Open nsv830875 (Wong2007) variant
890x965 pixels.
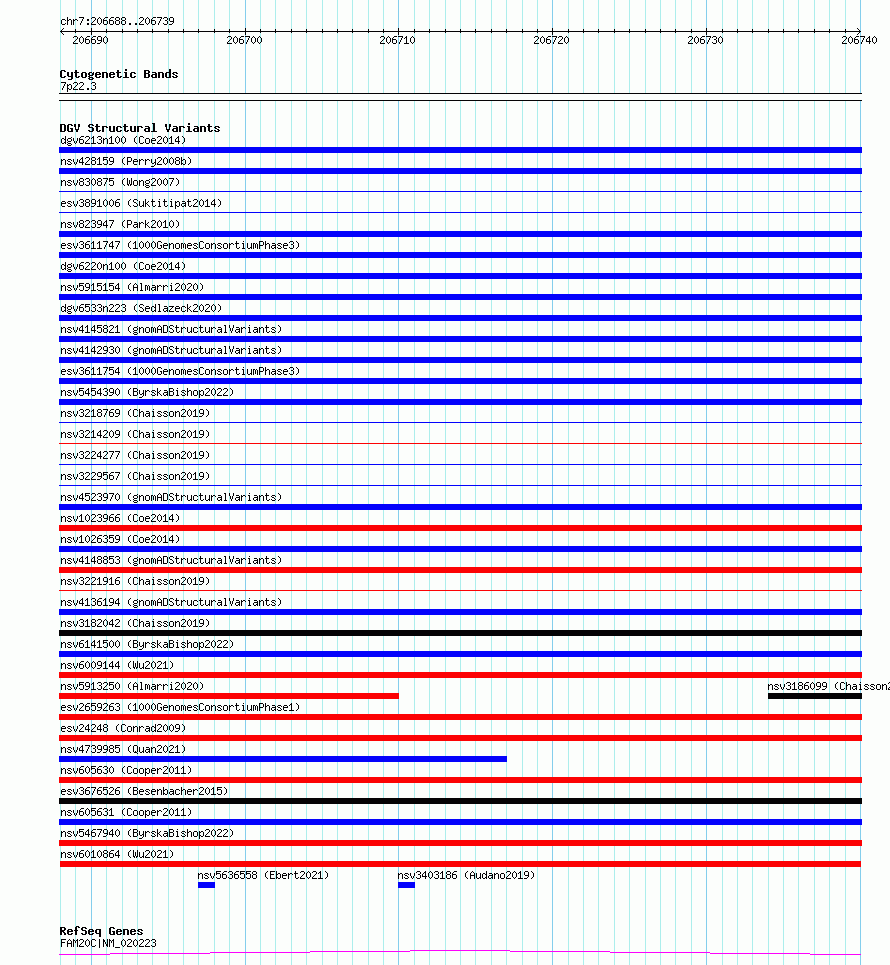(x=120, y=182)
